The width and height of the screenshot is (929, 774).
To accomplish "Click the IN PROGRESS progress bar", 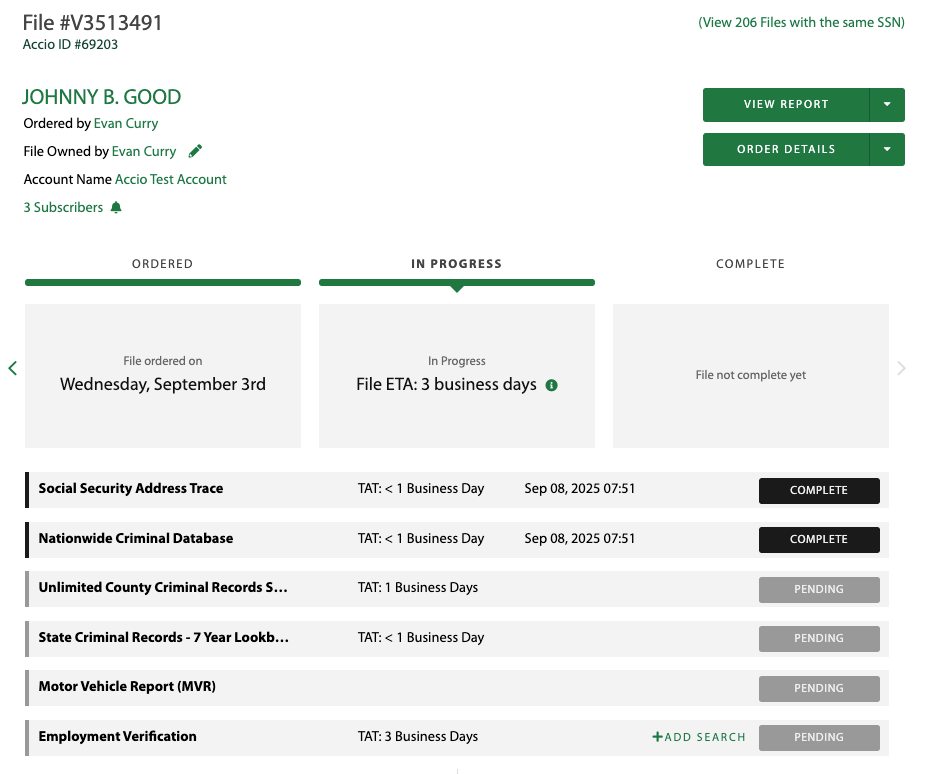I will (456, 283).
